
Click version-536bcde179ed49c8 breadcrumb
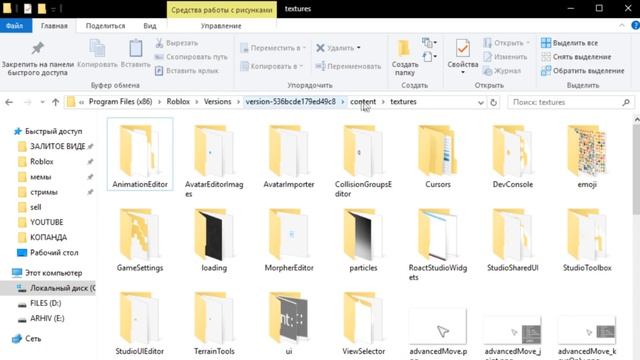click(x=291, y=102)
